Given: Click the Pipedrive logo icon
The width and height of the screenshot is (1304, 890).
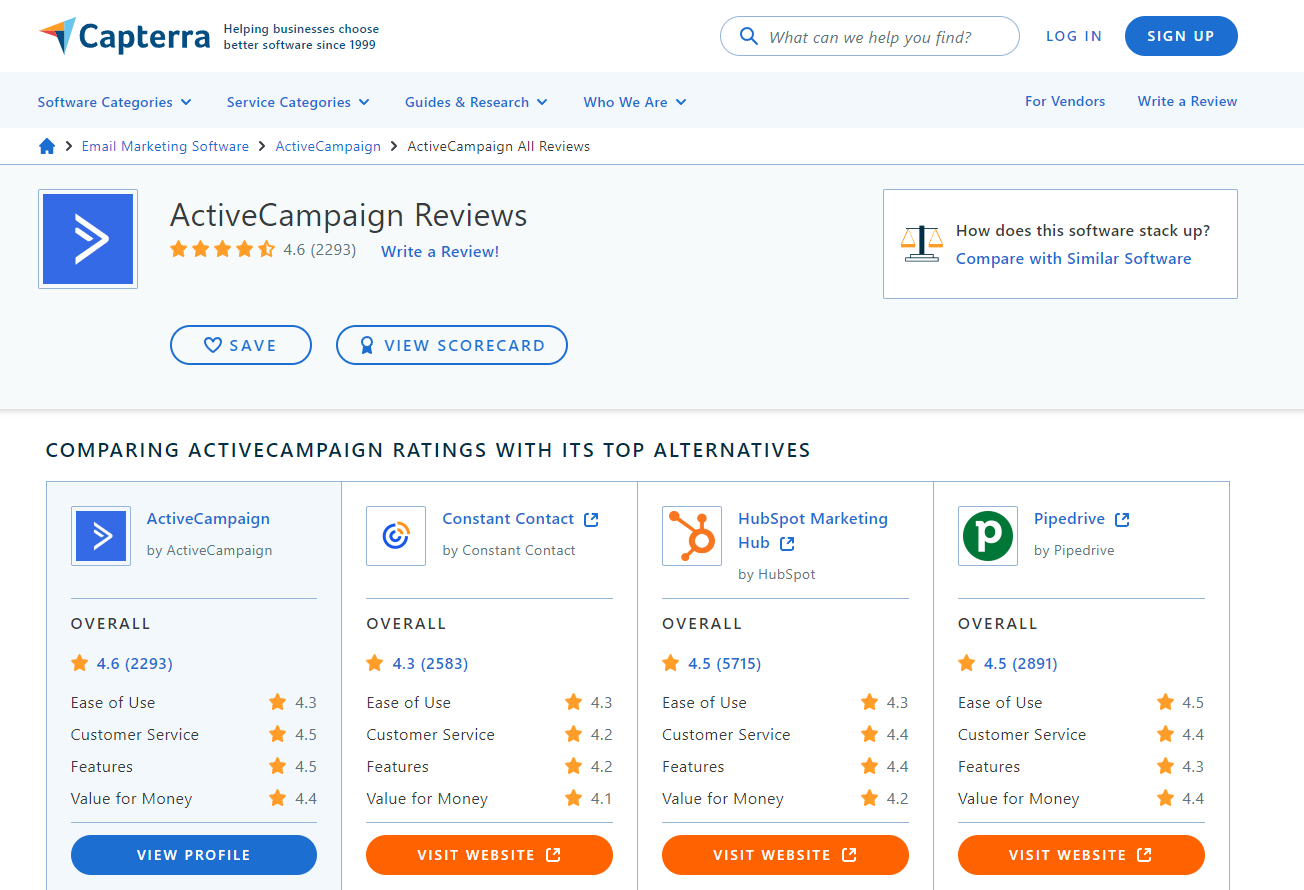Looking at the screenshot, I should [988, 536].
